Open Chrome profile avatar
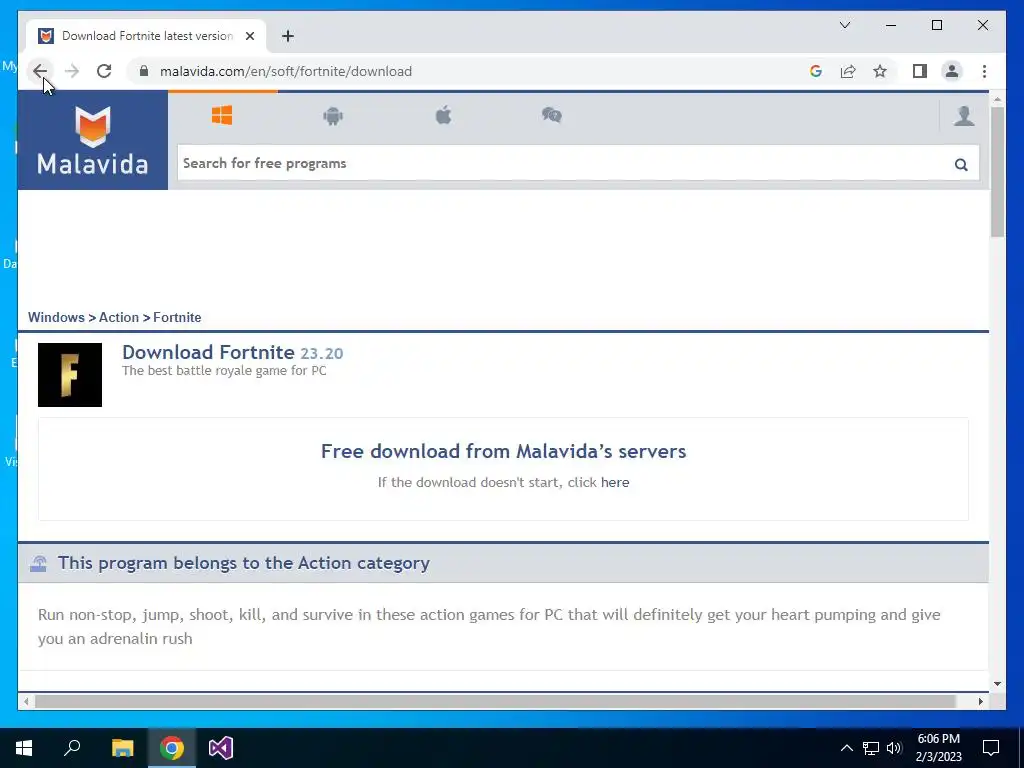This screenshot has height=768, width=1024. 952,71
